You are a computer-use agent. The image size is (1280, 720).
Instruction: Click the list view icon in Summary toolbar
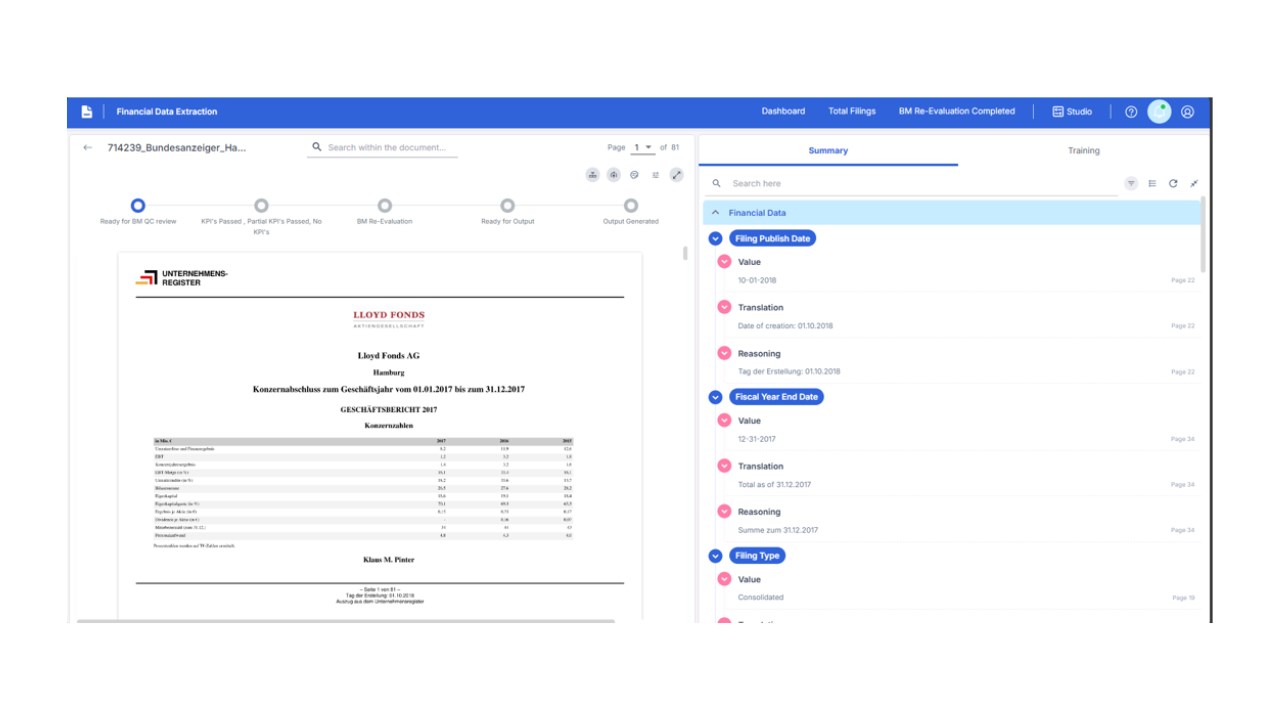(x=1152, y=184)
